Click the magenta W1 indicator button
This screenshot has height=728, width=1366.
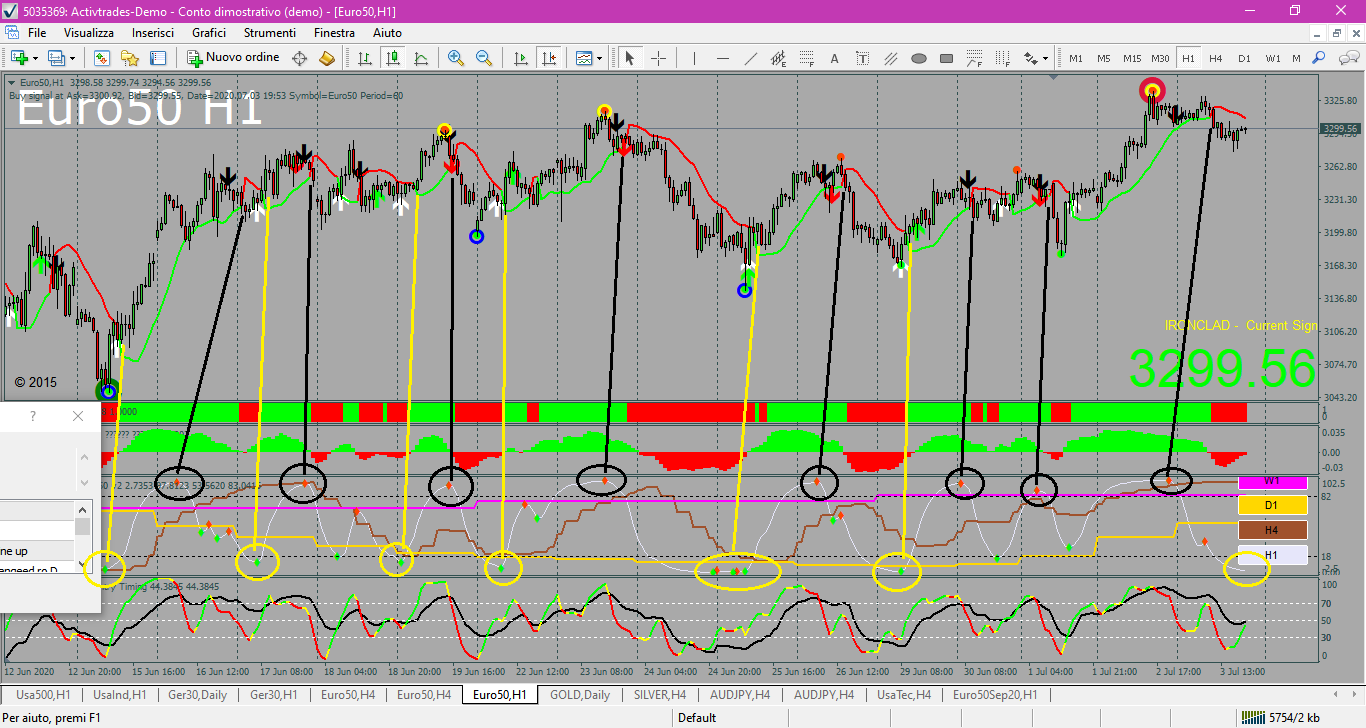pos(1273,482)
